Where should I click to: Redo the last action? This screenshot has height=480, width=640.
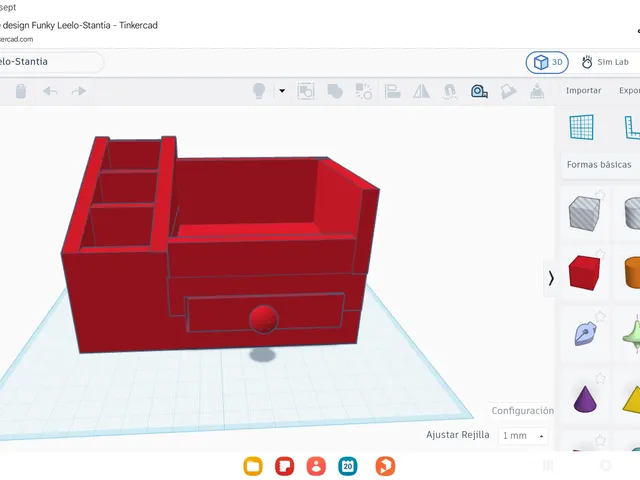(78, 91)
